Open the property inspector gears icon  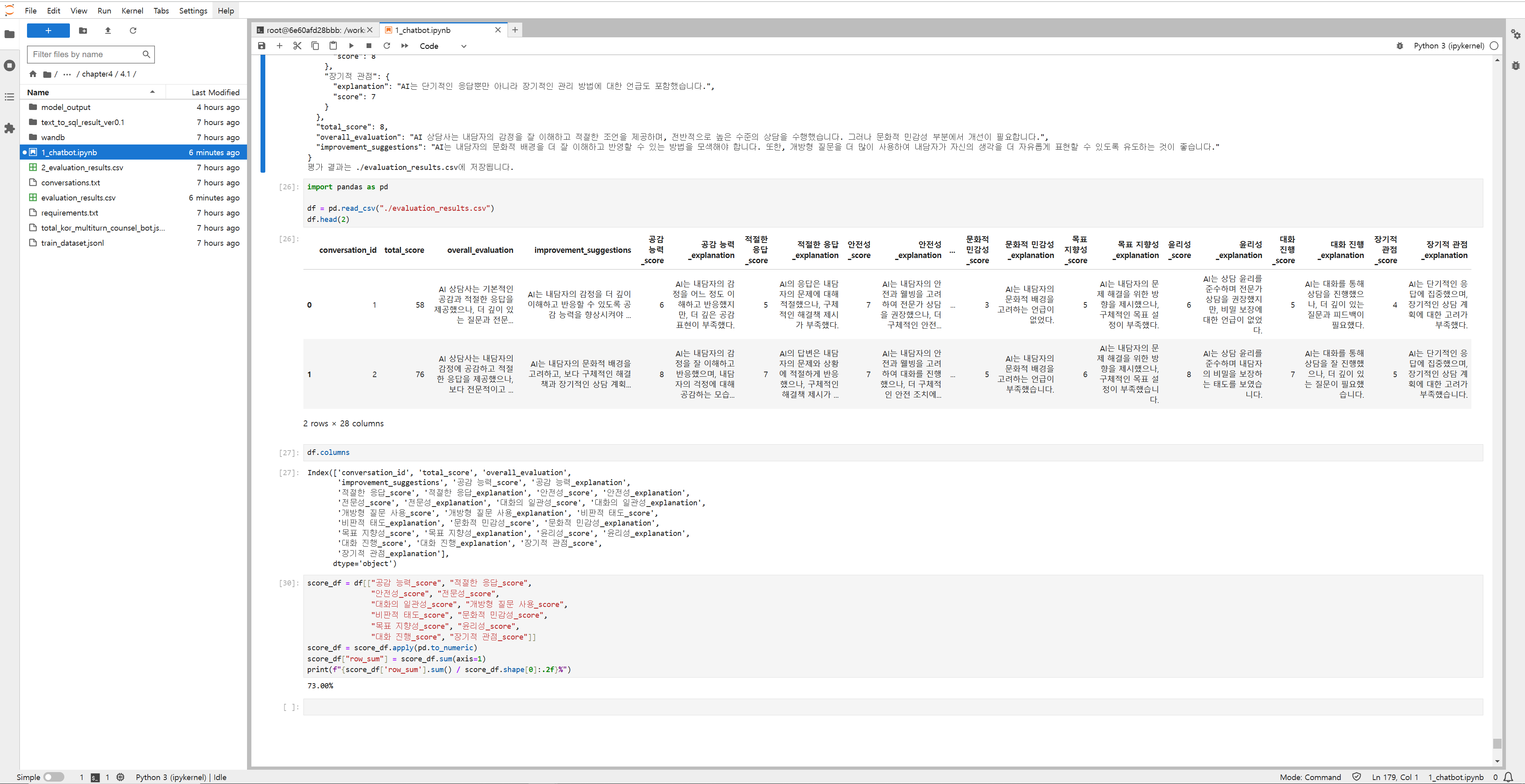pos(1515,34)
